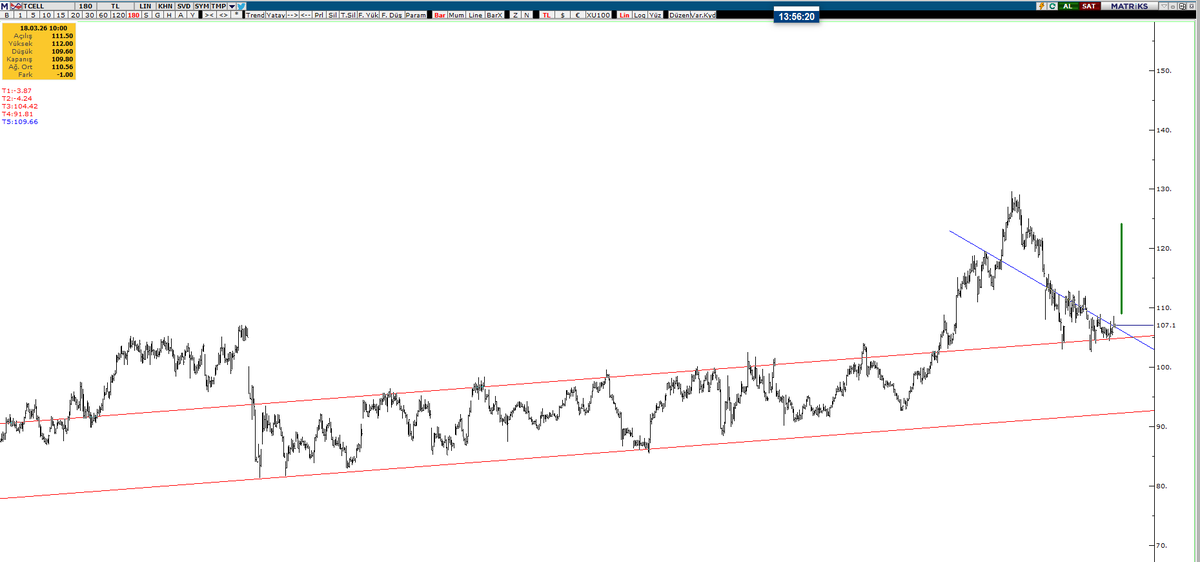The height and width of the screenshot is (562, 1200).
Task: Toggle the Bar chart type
Action: [440, 16]
